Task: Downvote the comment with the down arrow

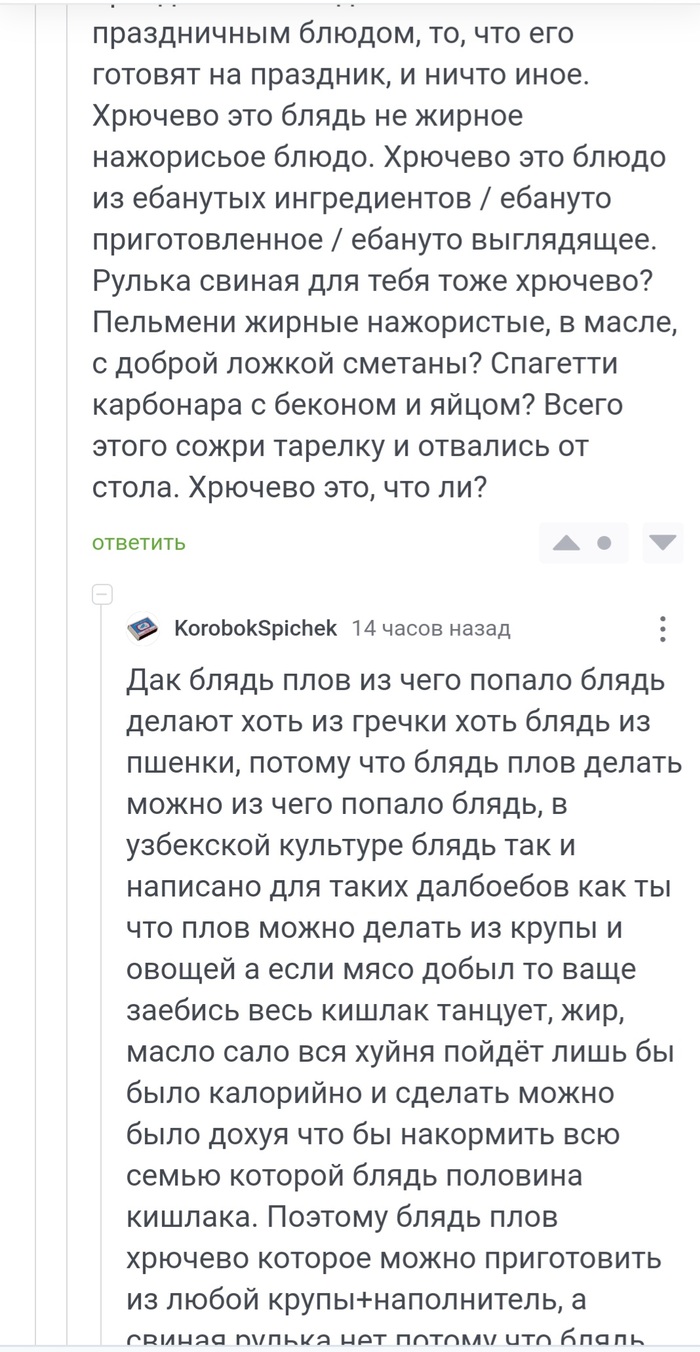Action: coord(661,543)
